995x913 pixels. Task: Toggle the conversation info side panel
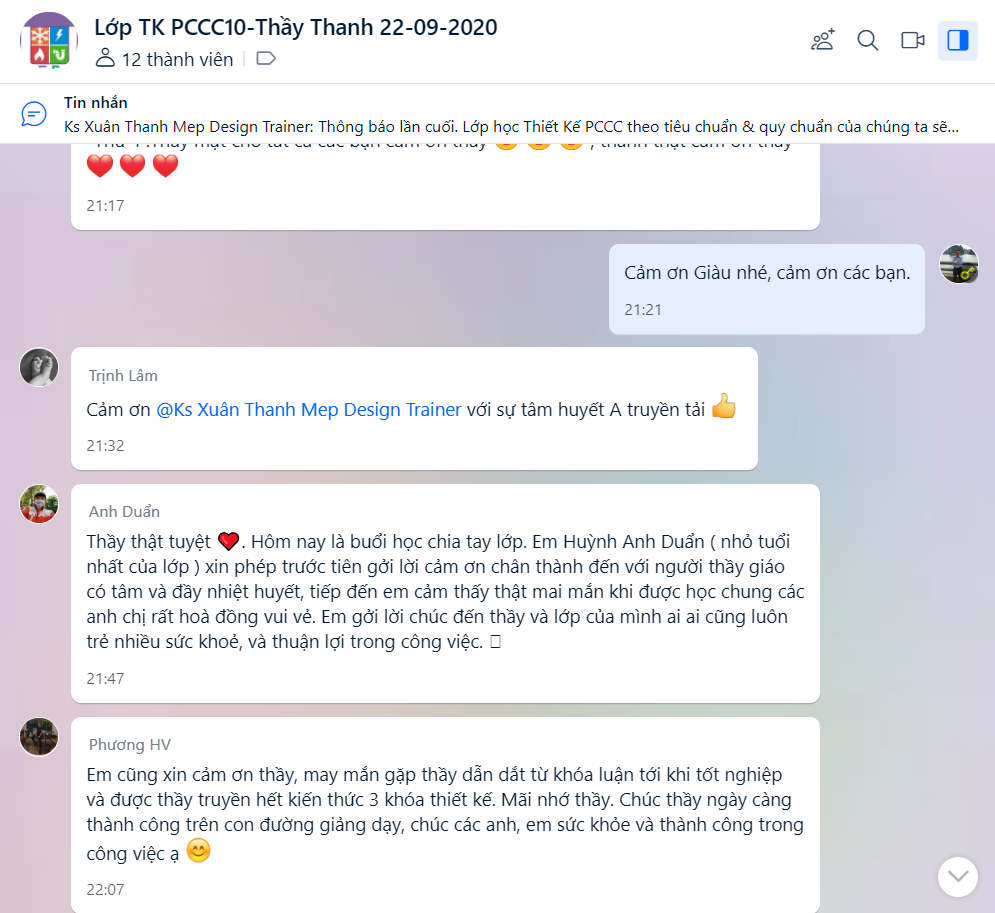(958, 40)
